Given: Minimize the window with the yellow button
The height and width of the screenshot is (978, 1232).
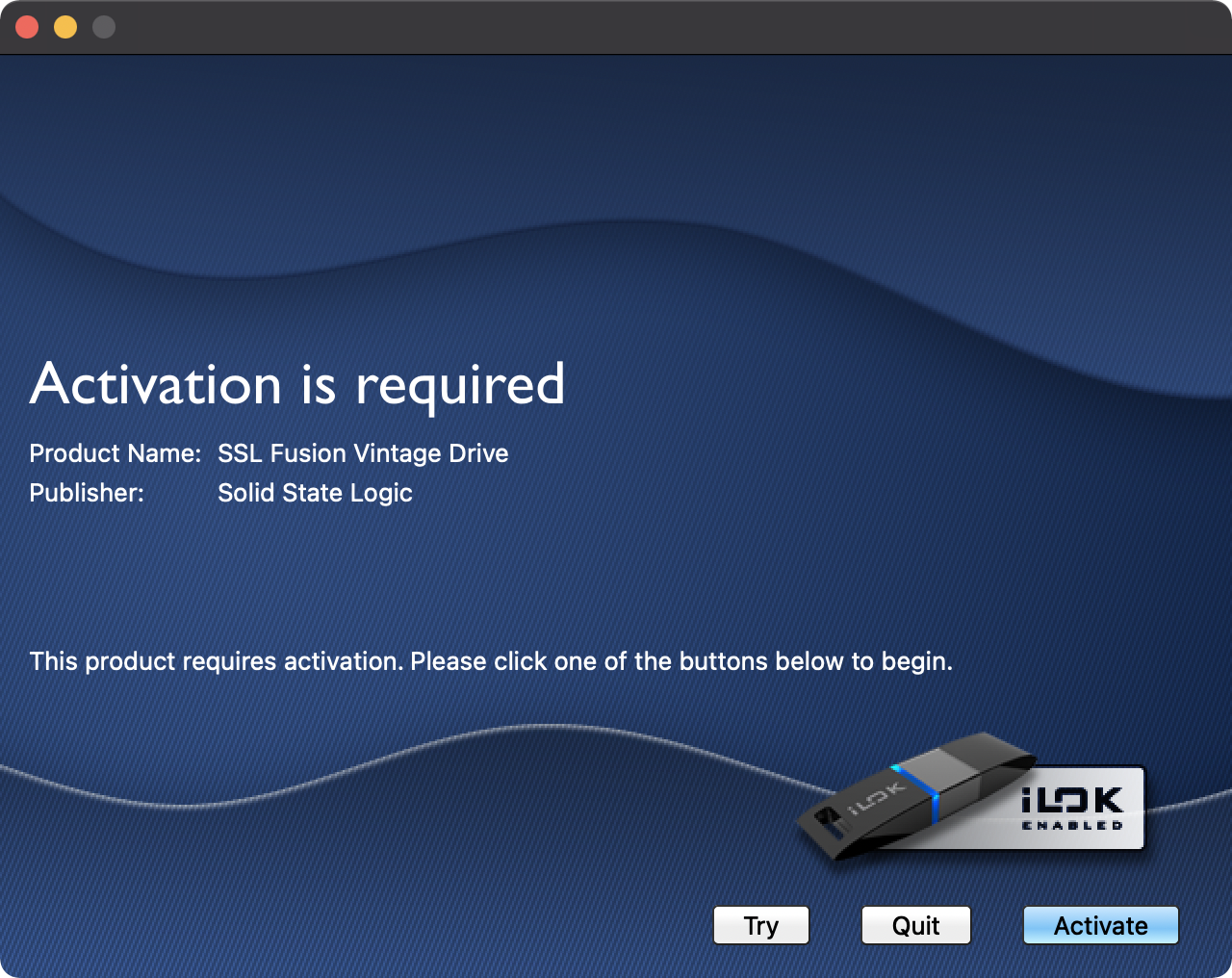Looking at the screenshot, I should coord(65,27).
